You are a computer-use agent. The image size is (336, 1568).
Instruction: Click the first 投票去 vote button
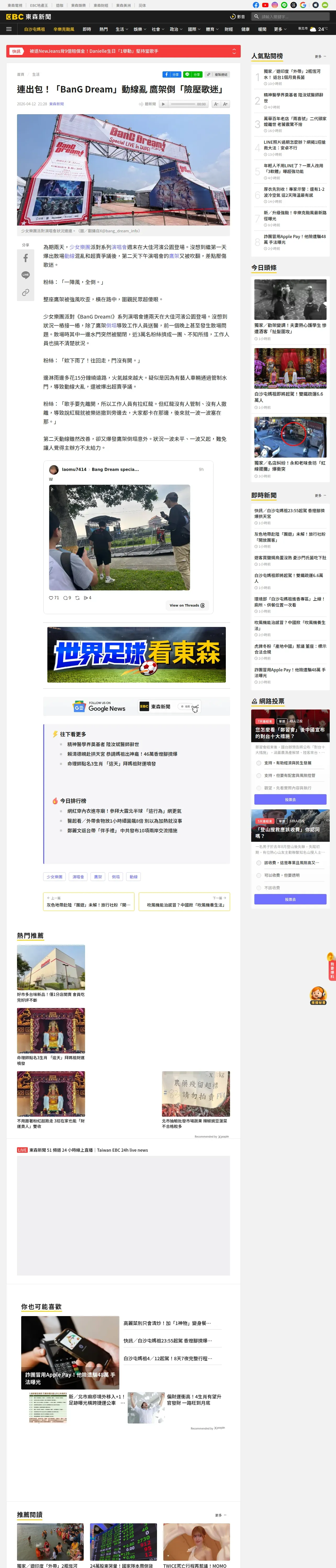click(x=290, y=799)
